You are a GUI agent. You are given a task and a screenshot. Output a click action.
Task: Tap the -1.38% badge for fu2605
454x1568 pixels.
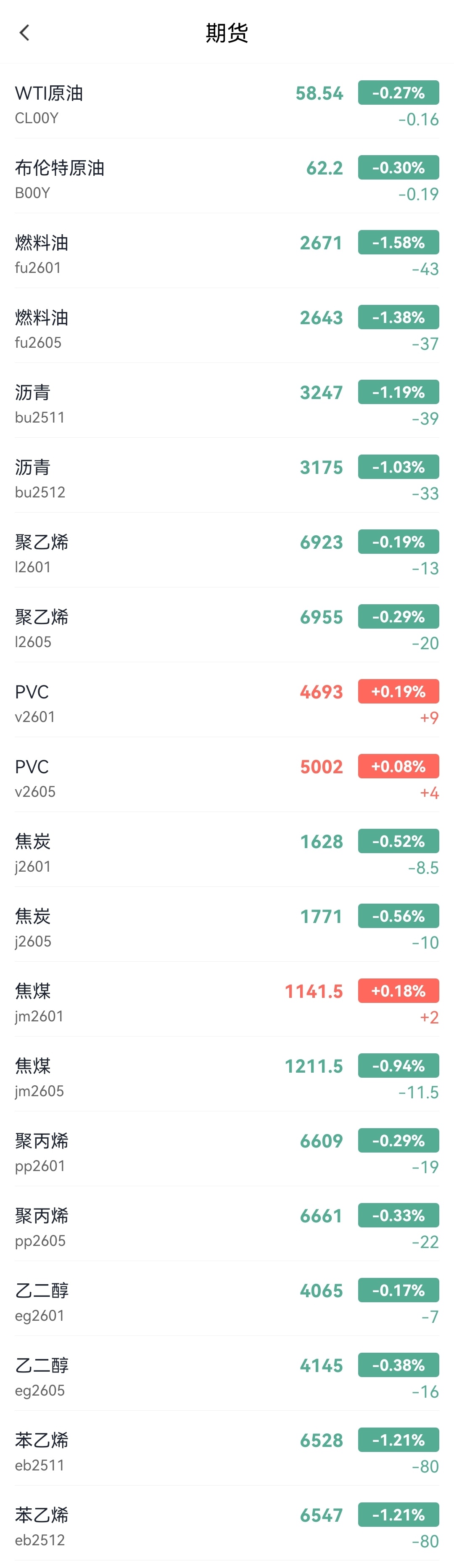click(398, 317)
